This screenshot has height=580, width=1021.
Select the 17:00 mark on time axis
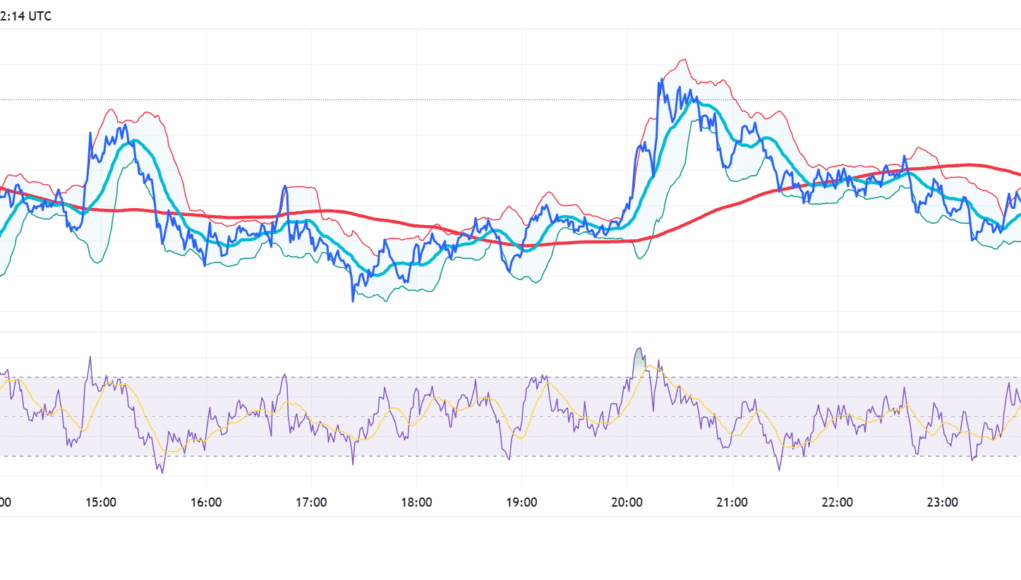pyautogui.click(x=311, y=502)
